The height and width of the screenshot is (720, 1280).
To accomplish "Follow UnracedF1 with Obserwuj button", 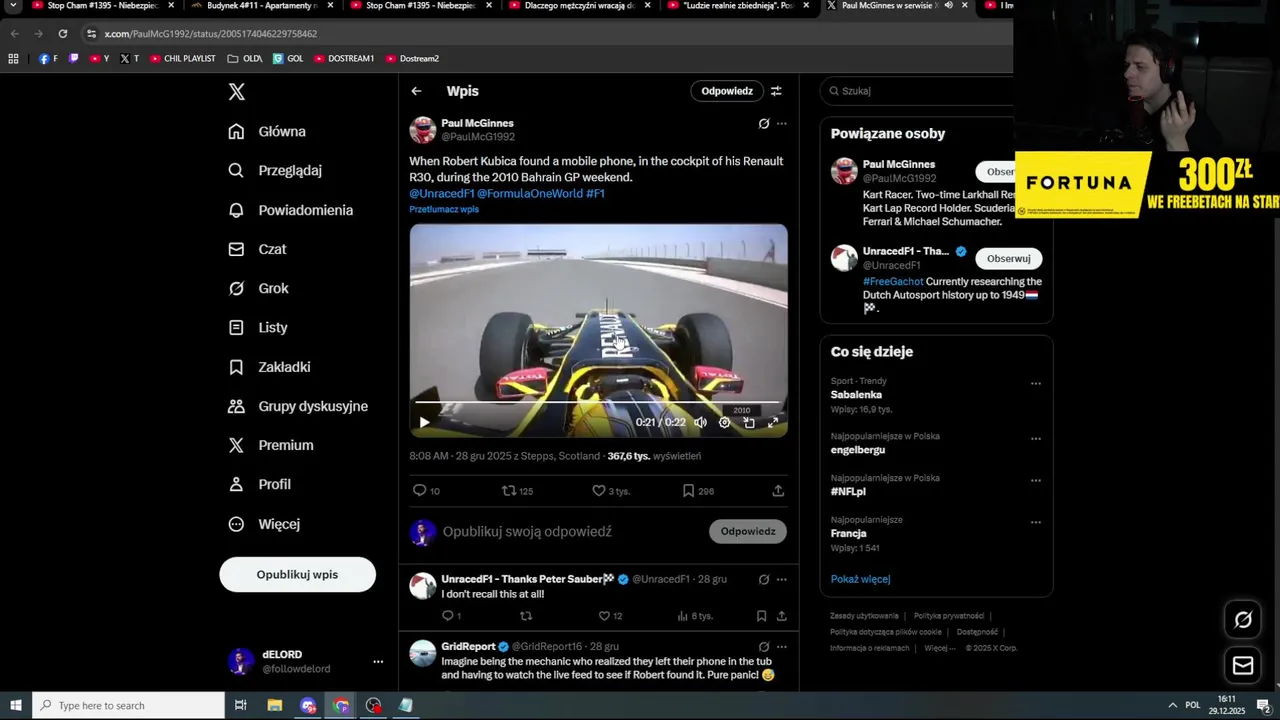I will 1008,258.
